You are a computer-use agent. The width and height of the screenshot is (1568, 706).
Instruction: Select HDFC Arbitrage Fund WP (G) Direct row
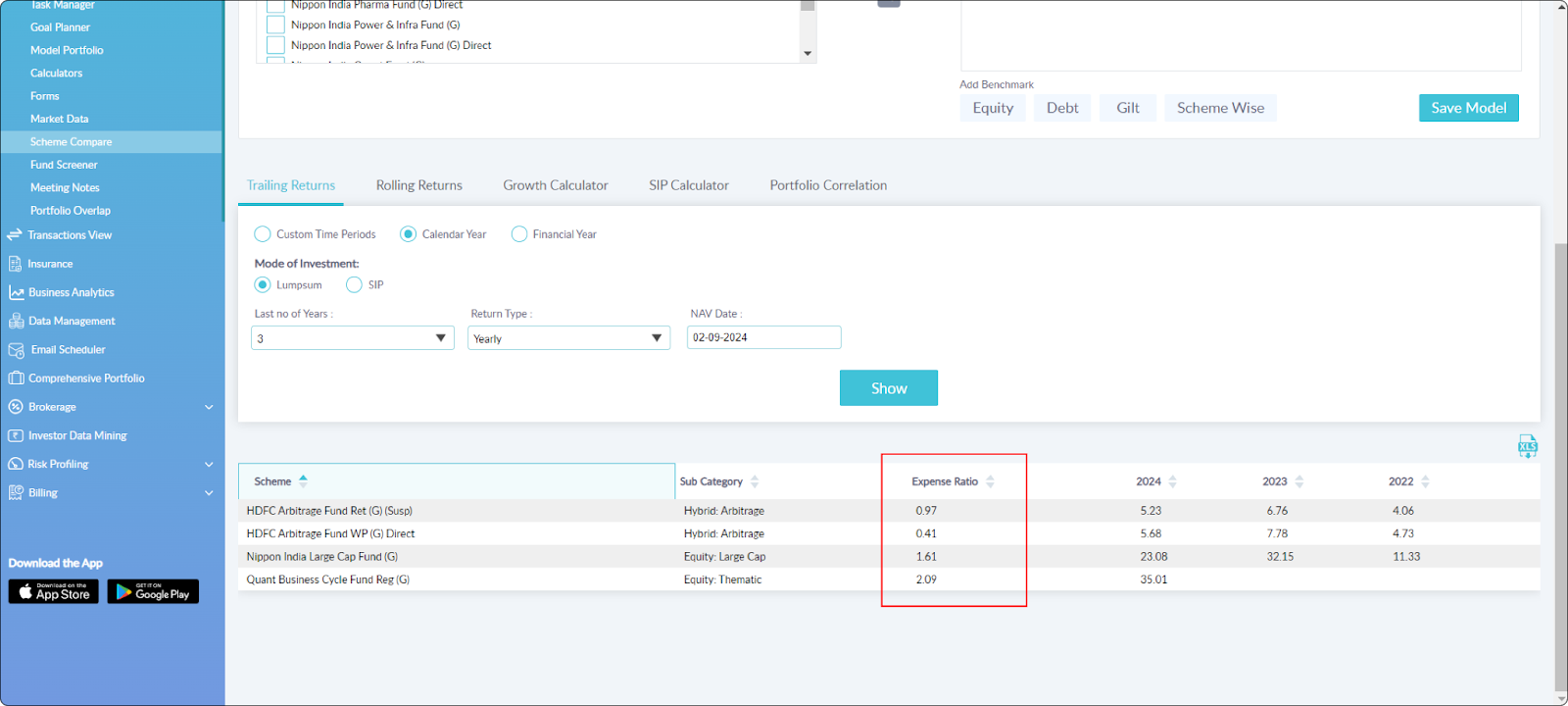889,533
